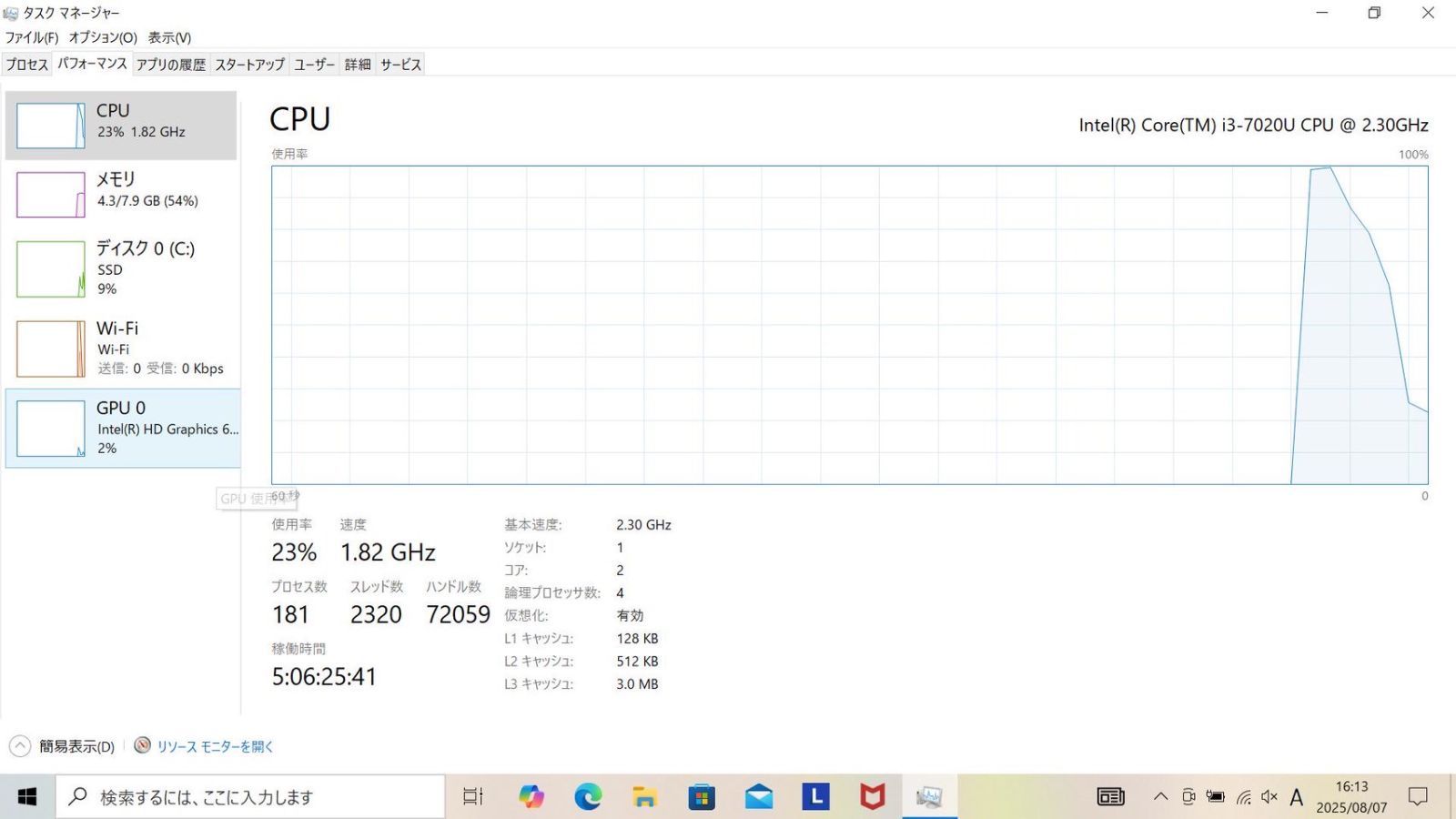Click the base speed value 2.30 GHz
Viewport: 1456px width, 819px height.
(x=643, y=525)
